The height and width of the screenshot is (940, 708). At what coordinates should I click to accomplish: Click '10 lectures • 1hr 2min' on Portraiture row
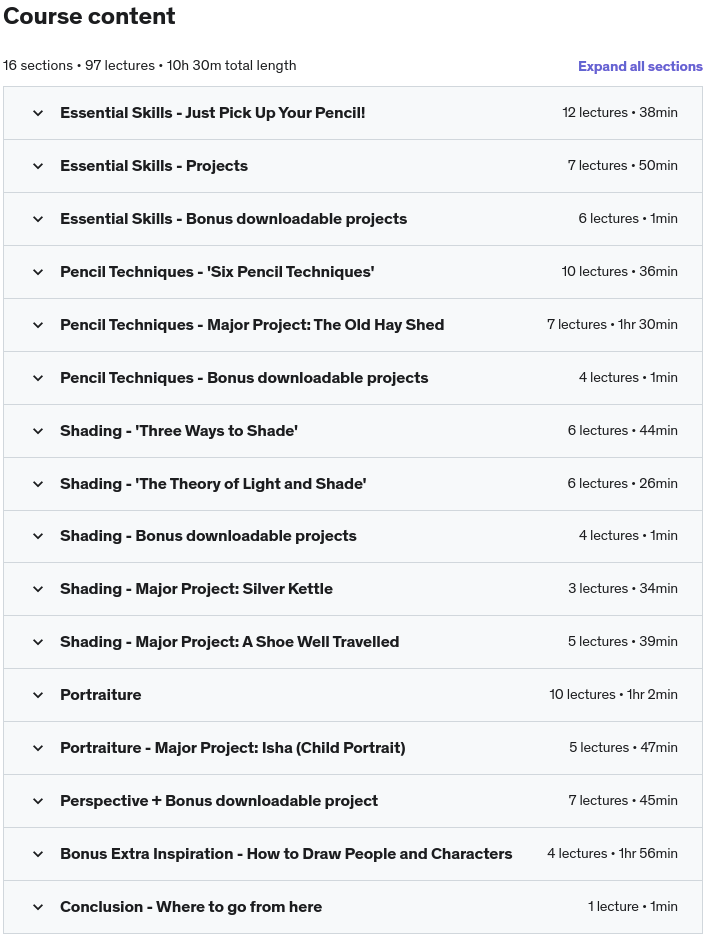[x=613, y=694]
